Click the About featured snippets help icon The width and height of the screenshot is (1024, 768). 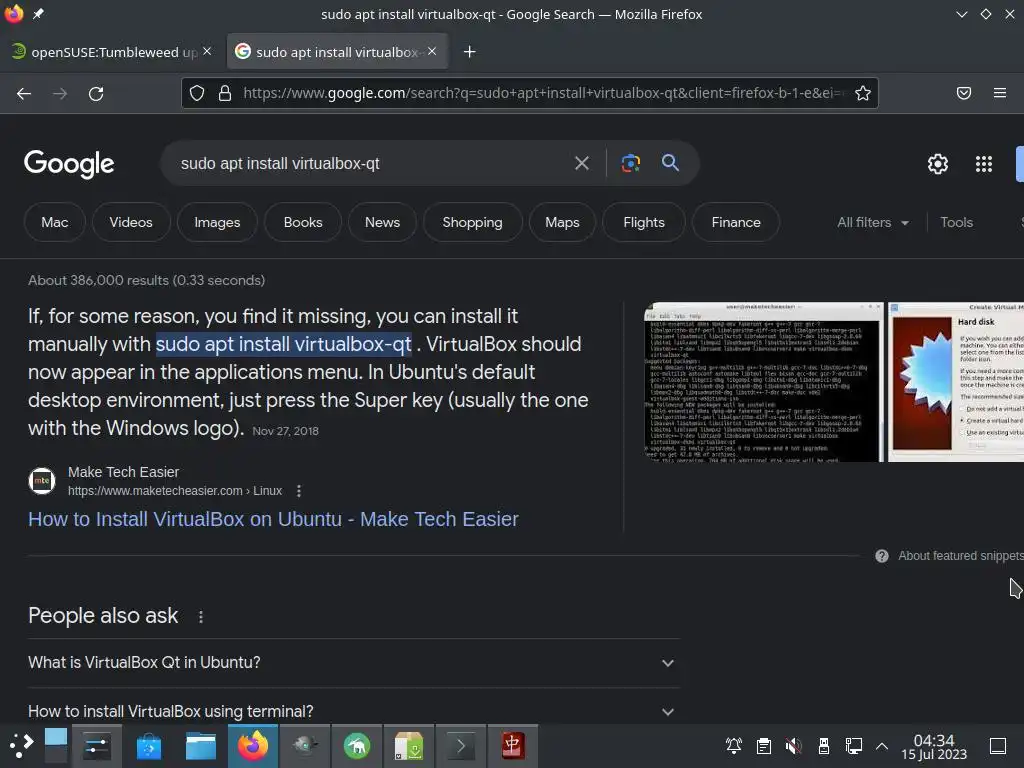click(x=882, y=556)
